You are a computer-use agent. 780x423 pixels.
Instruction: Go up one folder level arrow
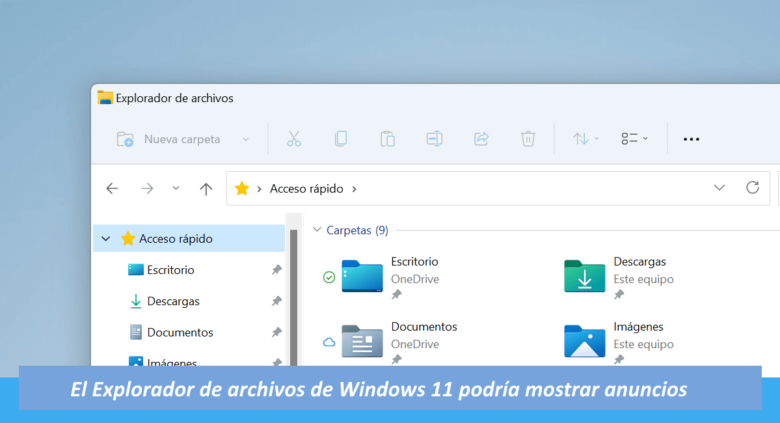tap(206, 188)
